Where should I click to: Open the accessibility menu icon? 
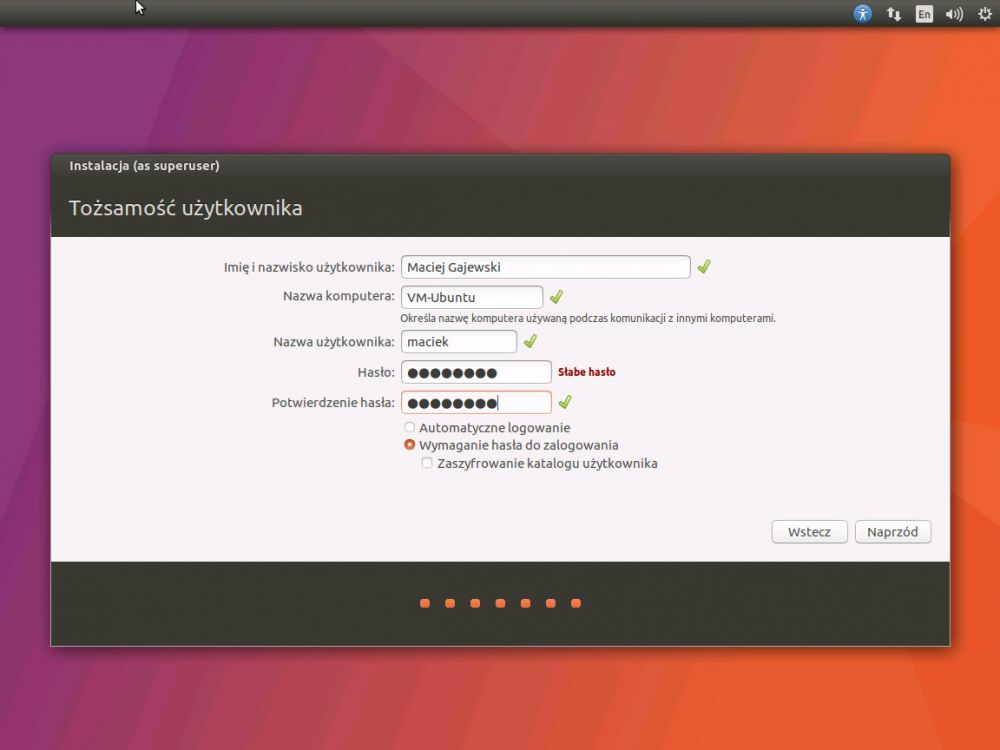(x=862, y=13)
